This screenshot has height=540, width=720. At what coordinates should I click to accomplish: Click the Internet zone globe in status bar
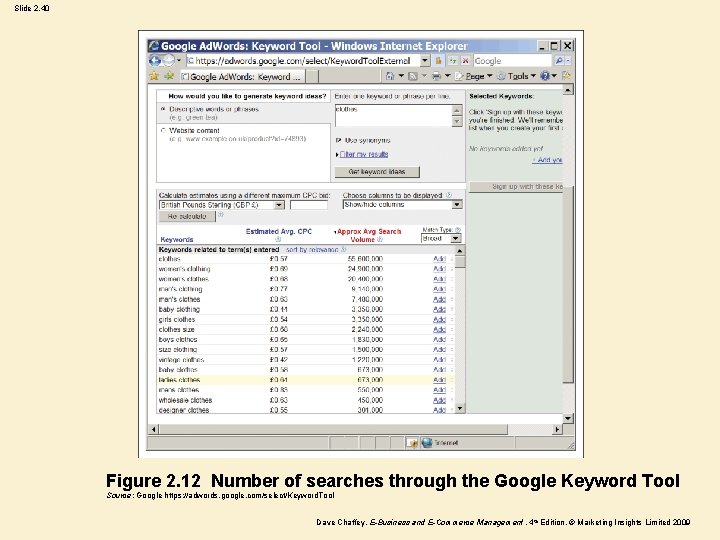coord(427,443)
